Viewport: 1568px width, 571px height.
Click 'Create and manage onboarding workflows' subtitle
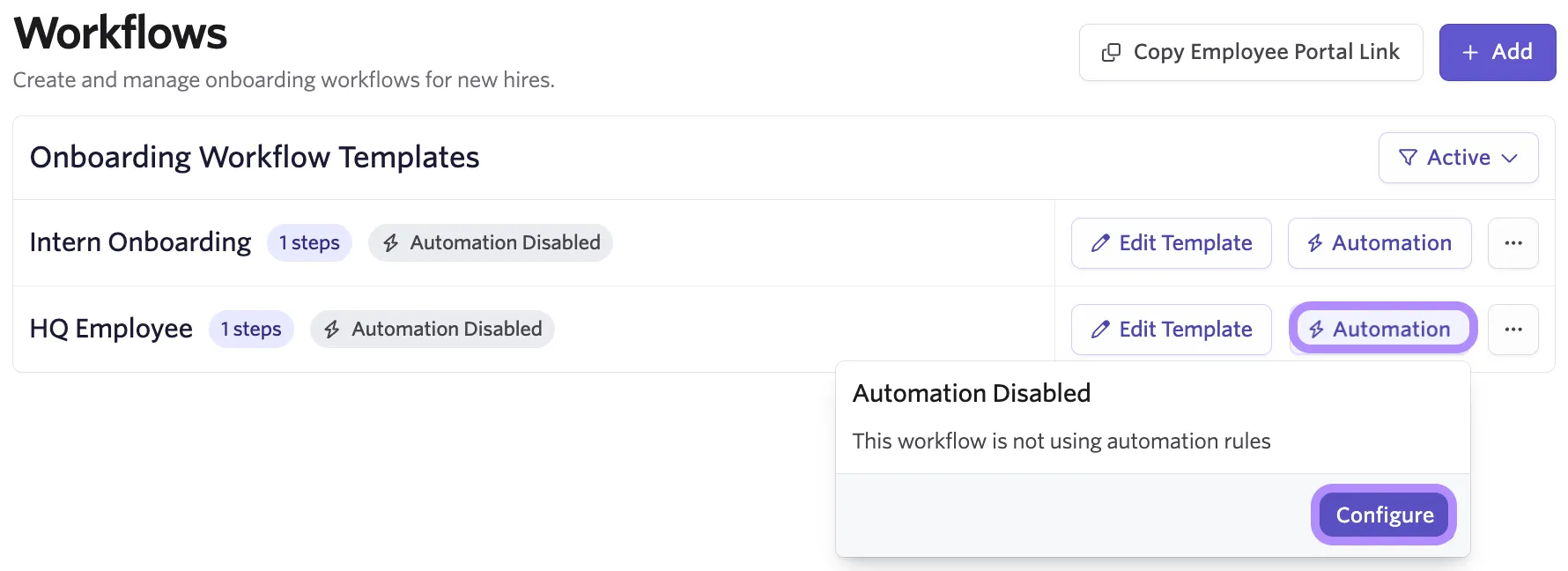click(x=284, y=80)
